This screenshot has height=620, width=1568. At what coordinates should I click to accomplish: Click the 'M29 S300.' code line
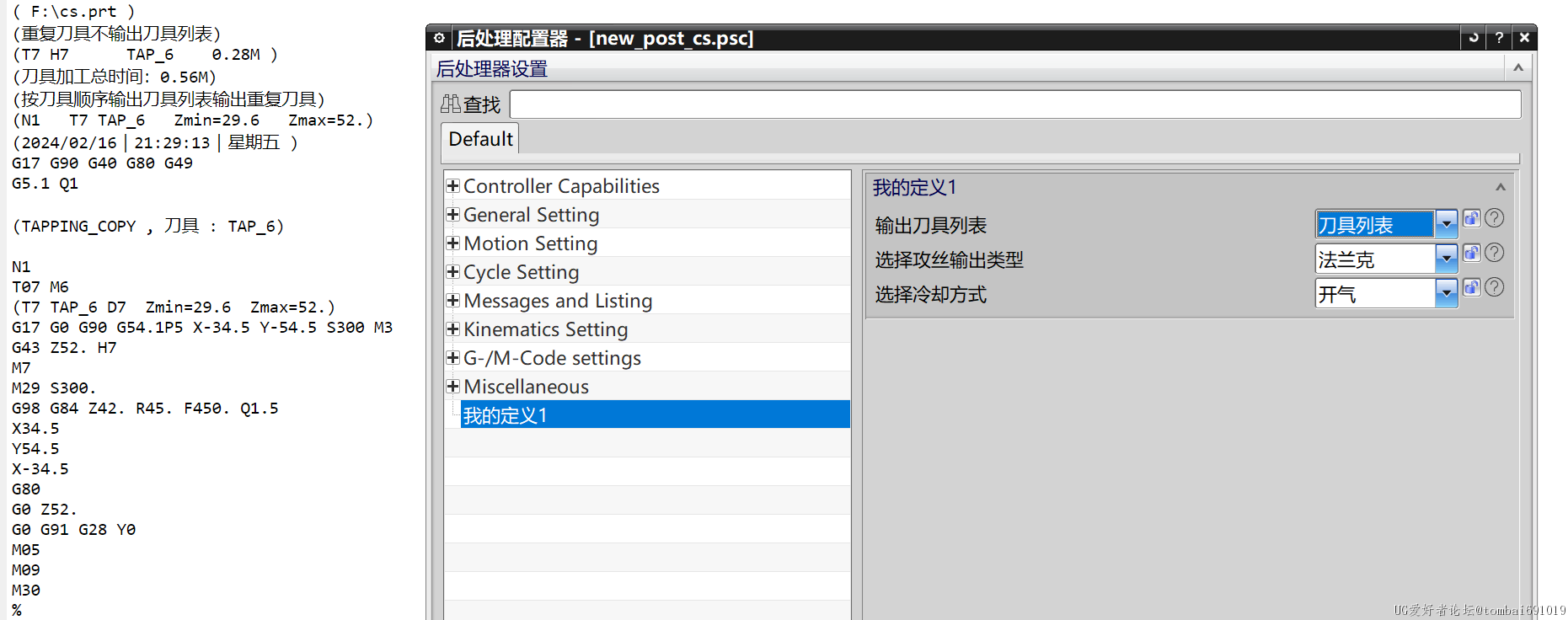tap(54, 387)
